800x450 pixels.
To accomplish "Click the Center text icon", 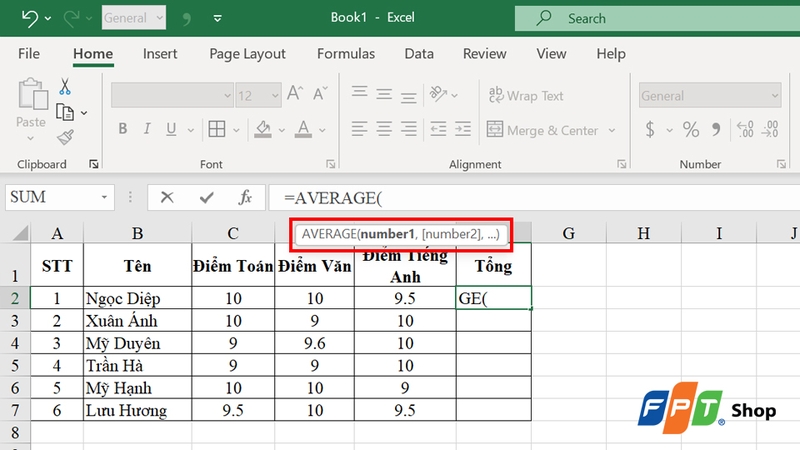I will 384,129.
